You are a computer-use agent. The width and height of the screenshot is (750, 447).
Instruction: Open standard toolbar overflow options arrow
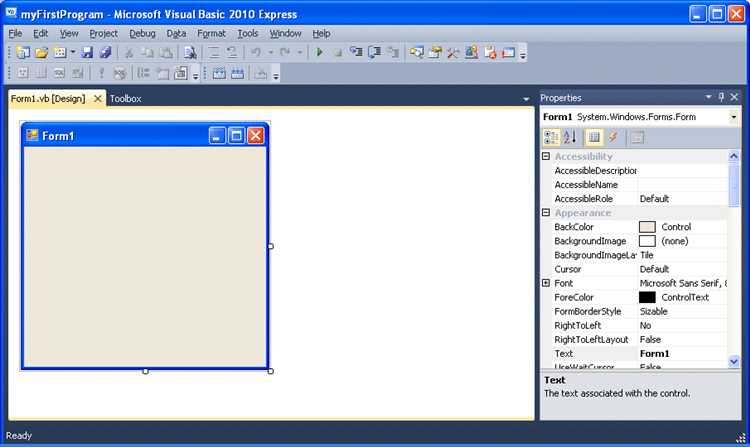pos(523,54)
